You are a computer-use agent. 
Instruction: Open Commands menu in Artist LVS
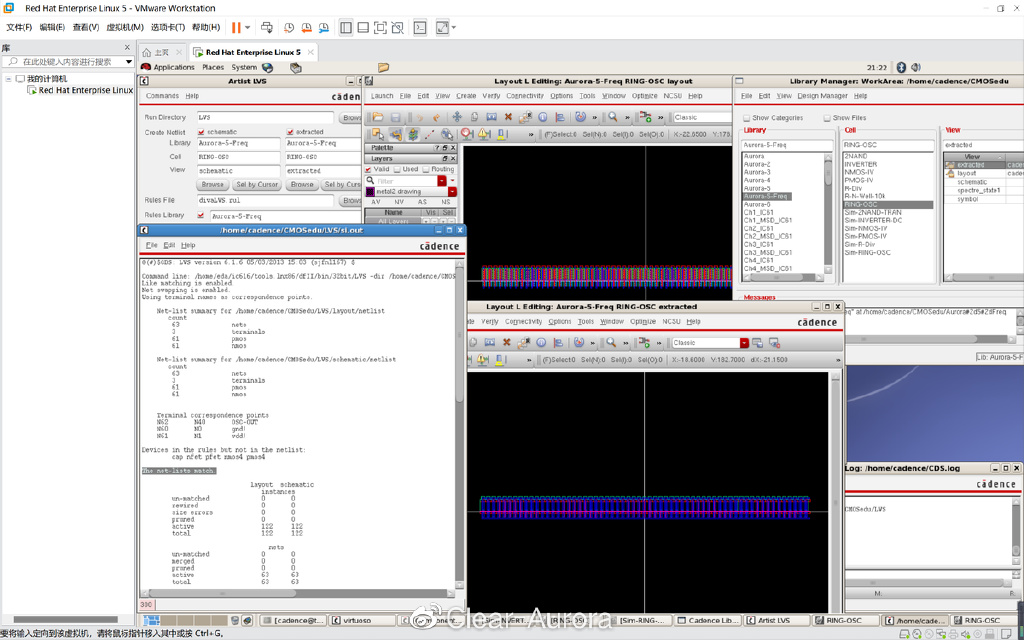162,96
